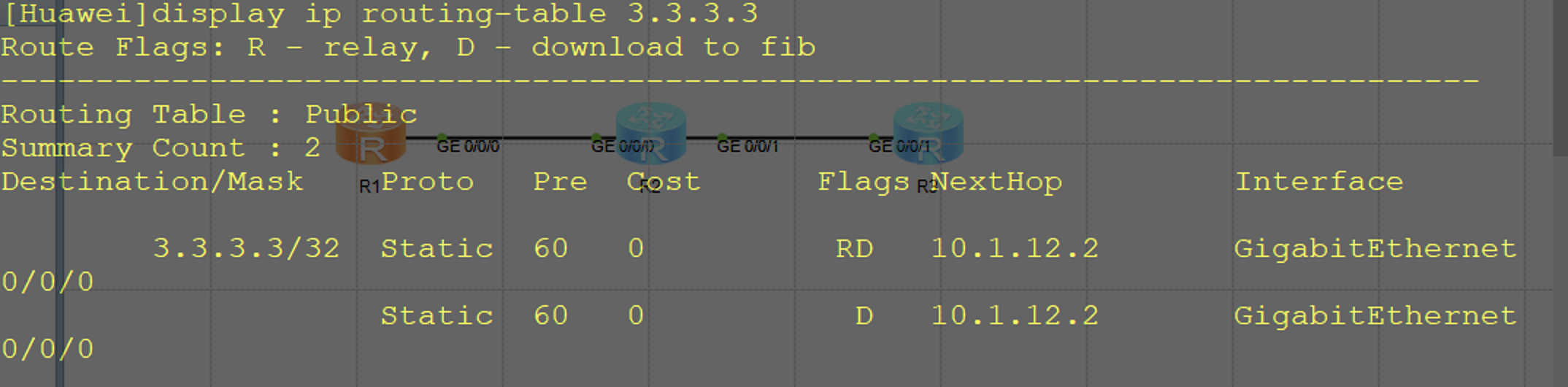The width and height of the screenshot is (1568, 387).
Task: Click the NextHop column header
Action: (x=996, y=181)
